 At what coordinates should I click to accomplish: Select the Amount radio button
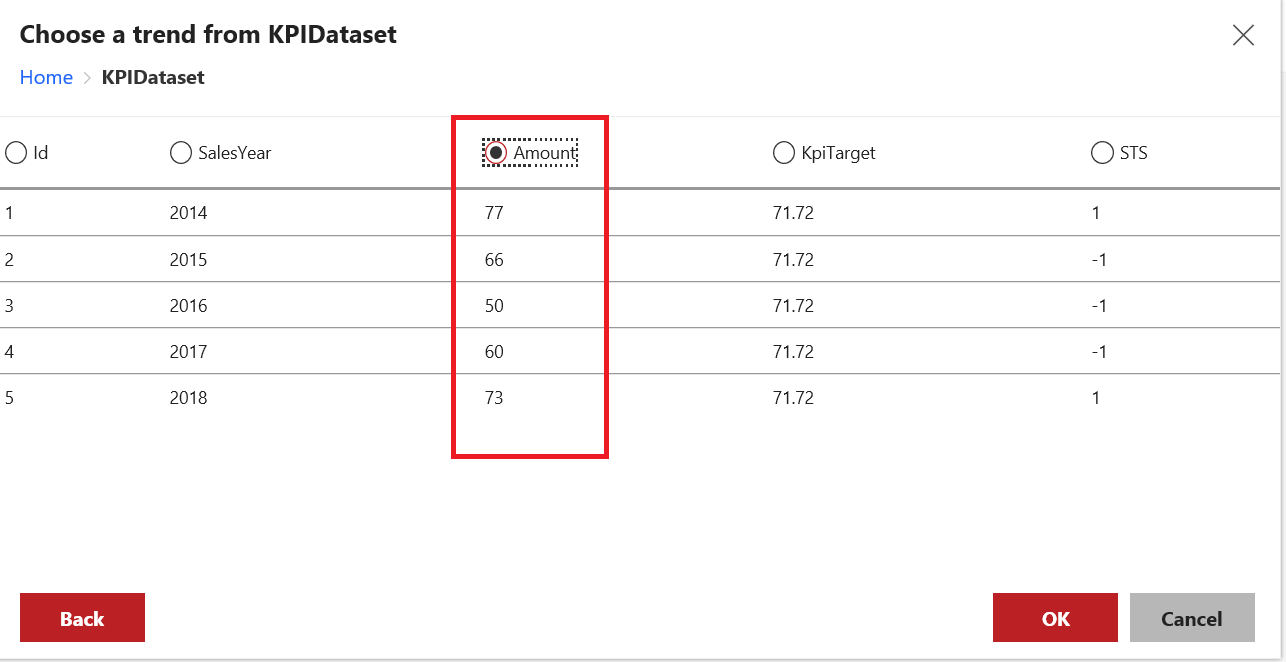point(496,153)
